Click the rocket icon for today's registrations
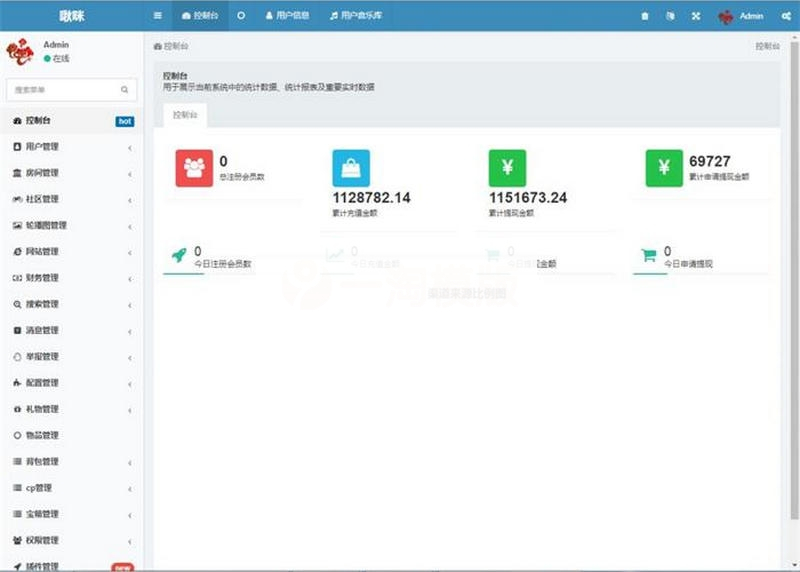Viewport: 800px width, 572px height. point(179,256)
